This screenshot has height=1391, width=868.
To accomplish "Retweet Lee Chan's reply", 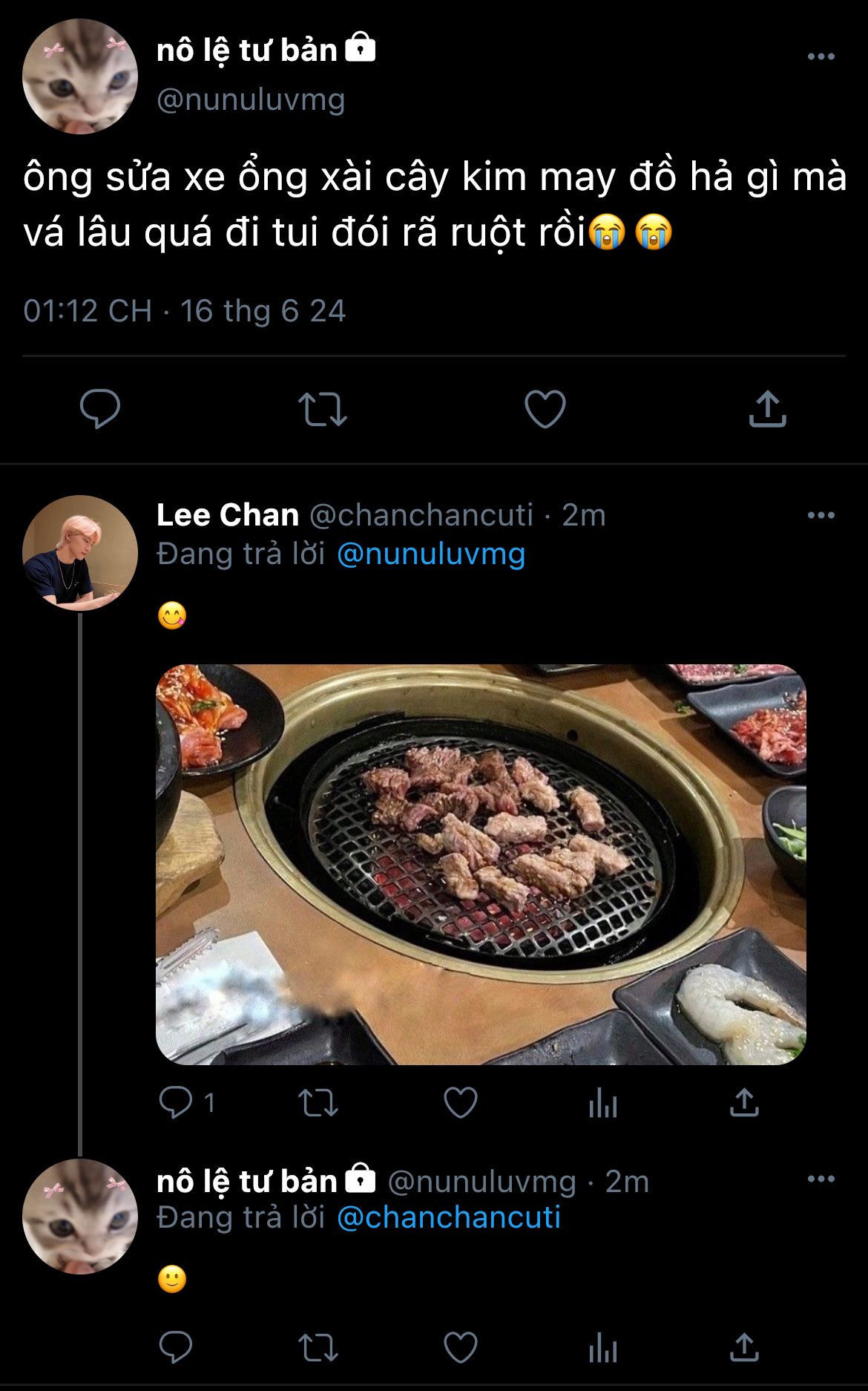I will coord(318,1102).
